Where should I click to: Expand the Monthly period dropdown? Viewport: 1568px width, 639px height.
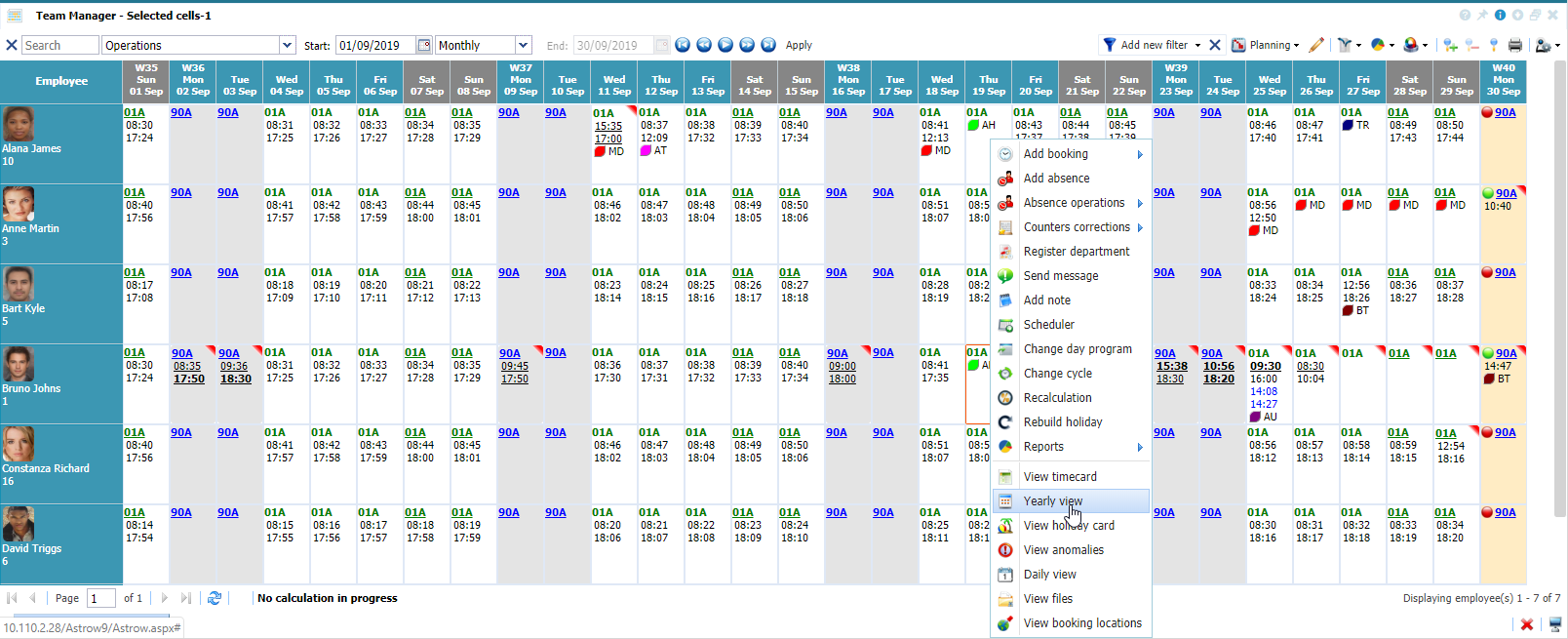point(524,45)
